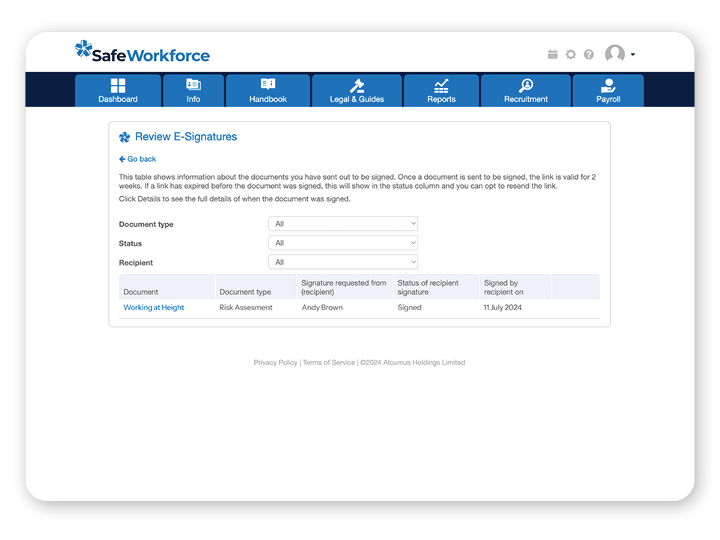Expand the user account menu arrow

pos(633,55)
